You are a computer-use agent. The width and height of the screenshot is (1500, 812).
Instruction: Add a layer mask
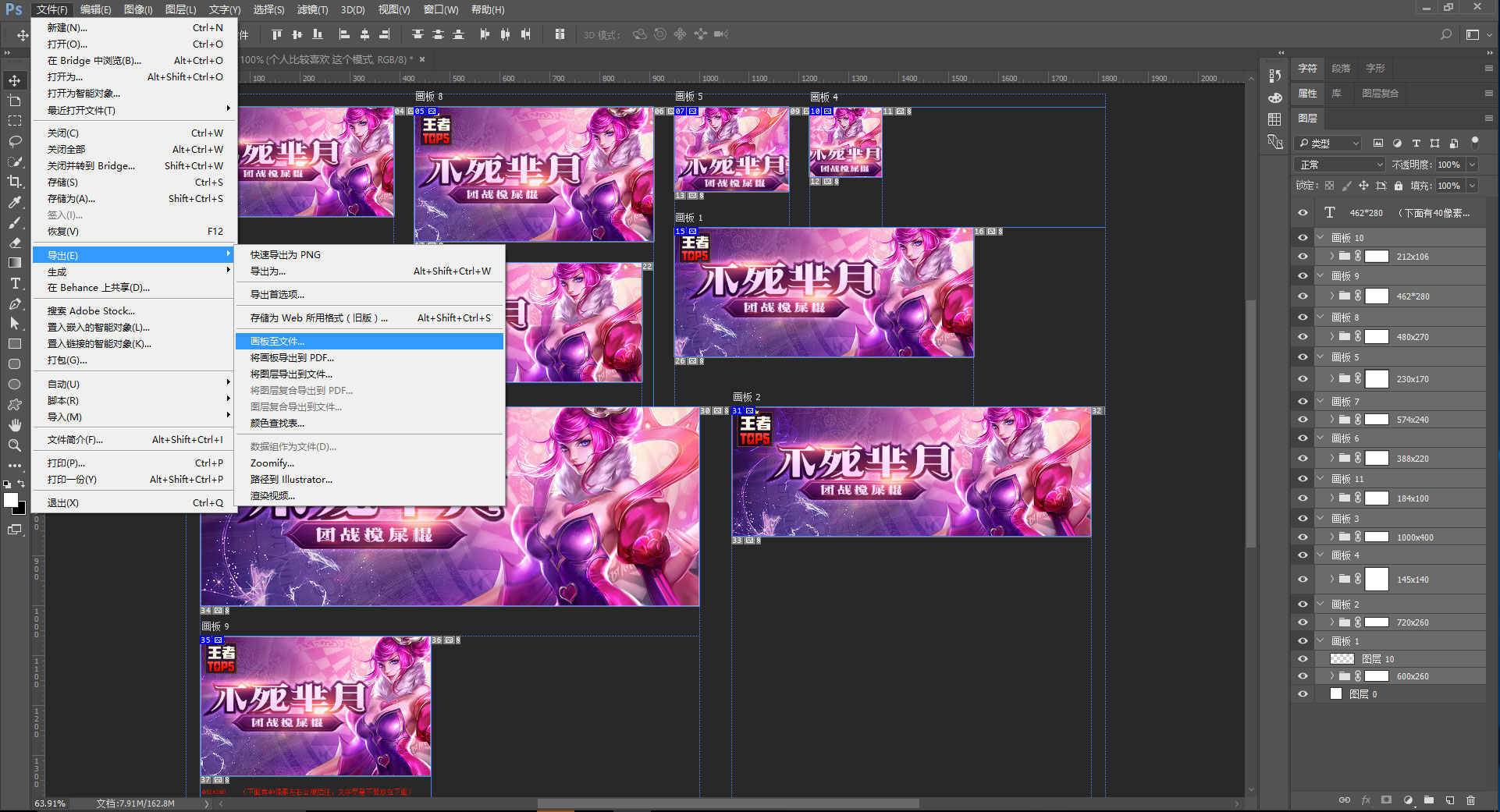coord(1387,800)
